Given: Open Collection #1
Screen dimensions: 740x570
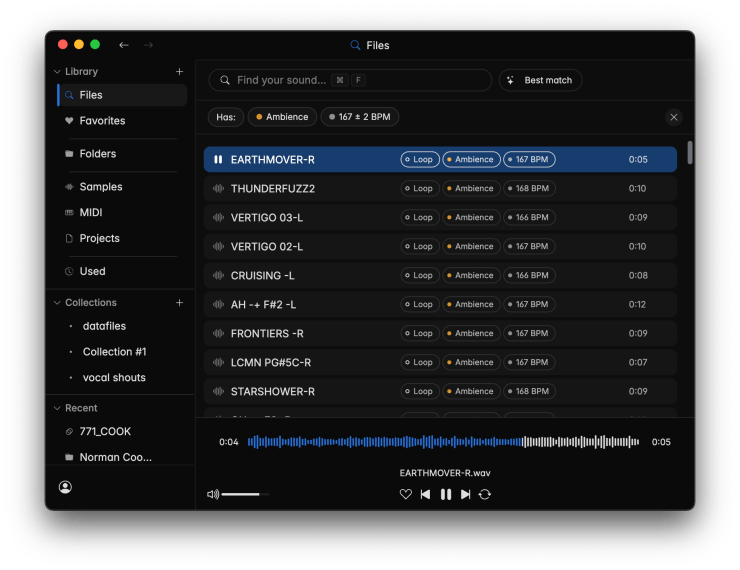Looking at the screenshot, I should click(114, 352).
